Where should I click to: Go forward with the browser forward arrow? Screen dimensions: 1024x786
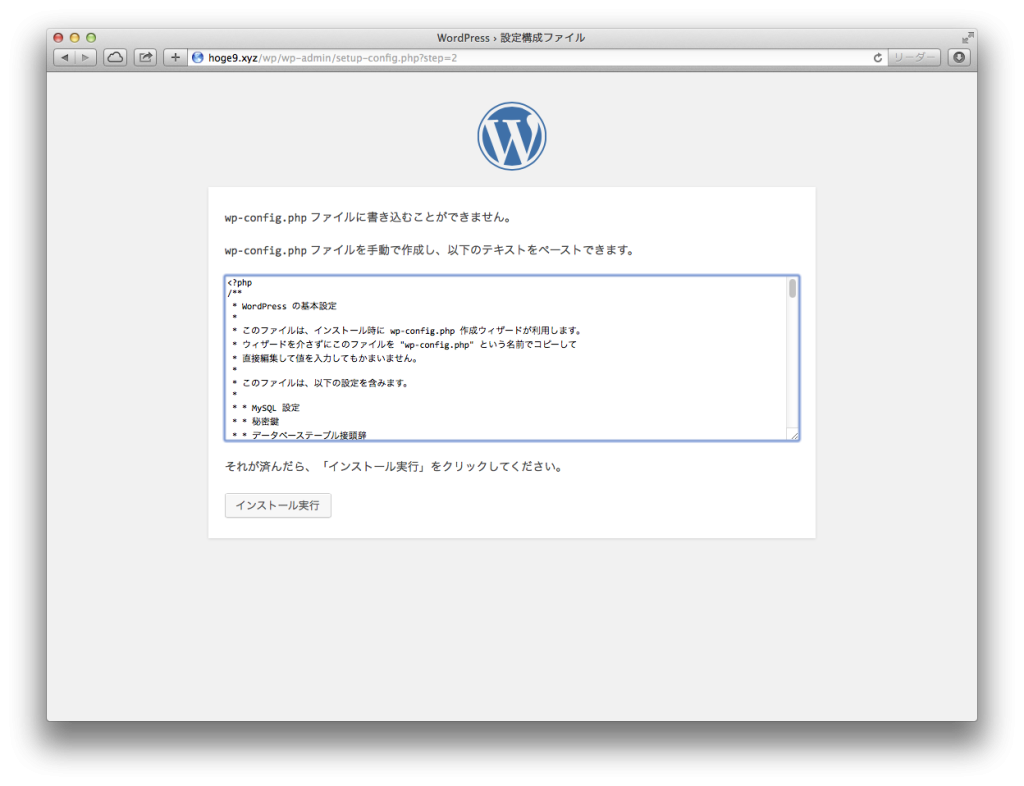tap(86, 57)
